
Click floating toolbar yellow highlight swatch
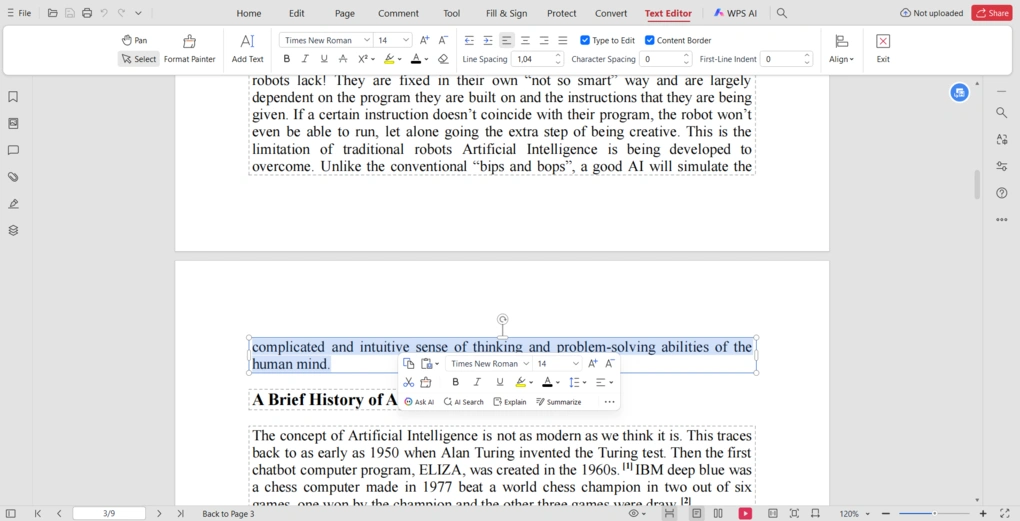click(520, 382)
